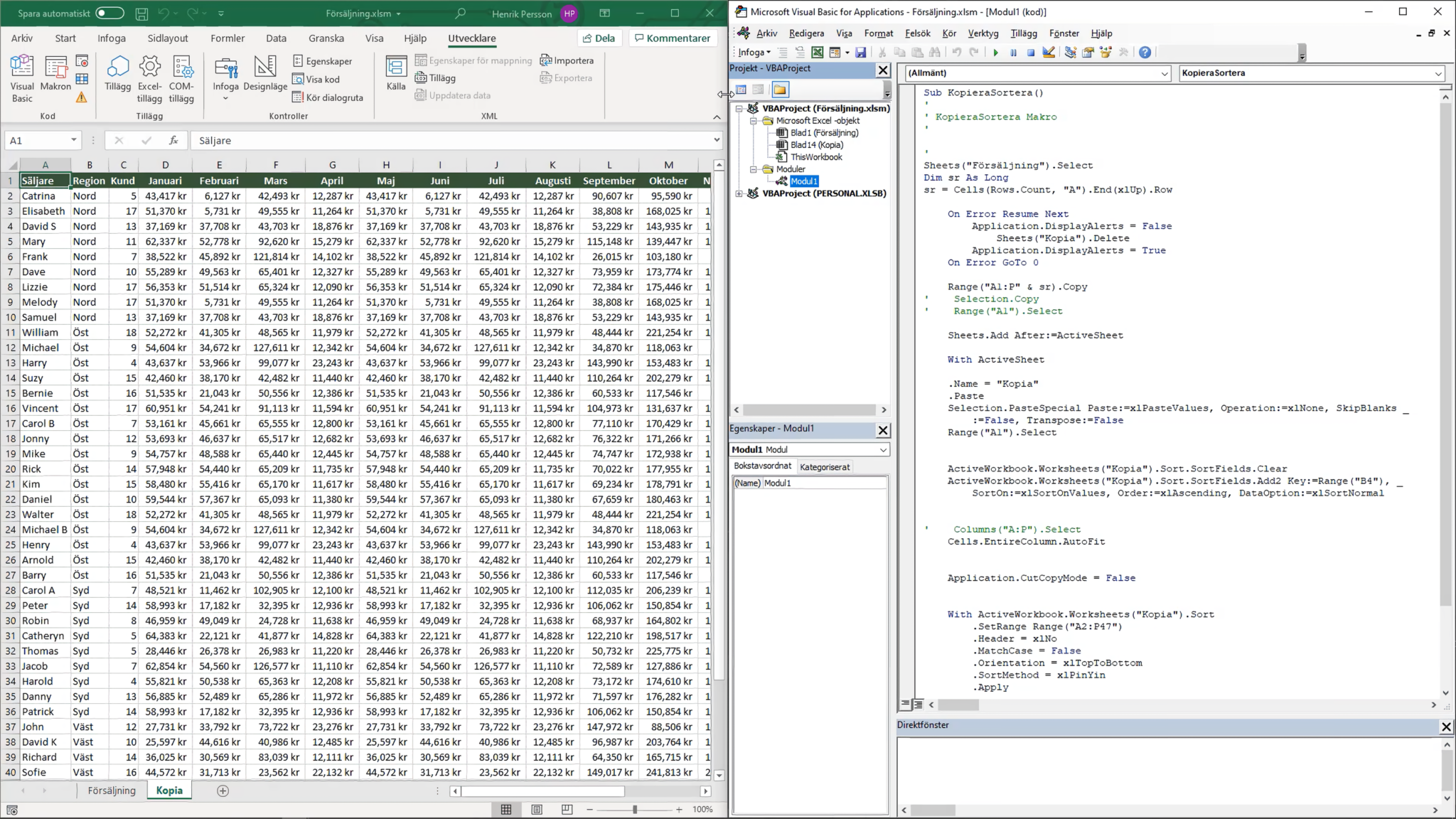Viewport: 1456px width, 819px height.
Task: Toggle folders view in Project pane
Action: (780, 90)
